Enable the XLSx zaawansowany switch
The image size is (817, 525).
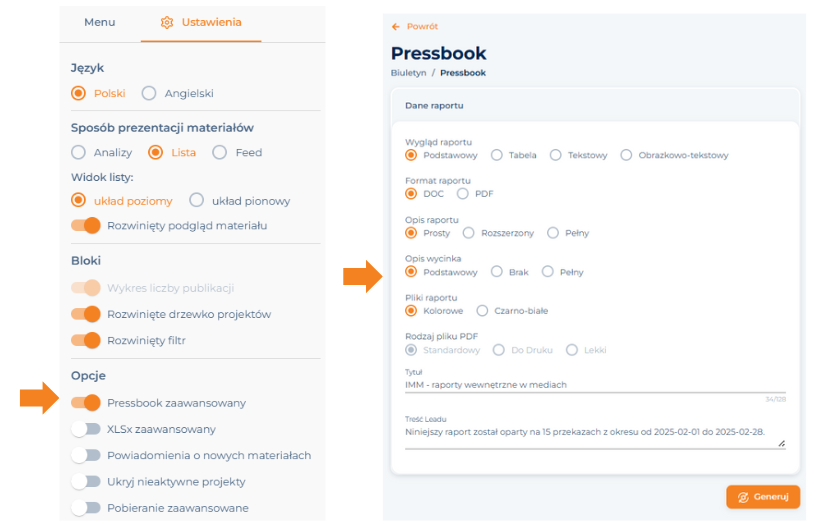point(86,429)
